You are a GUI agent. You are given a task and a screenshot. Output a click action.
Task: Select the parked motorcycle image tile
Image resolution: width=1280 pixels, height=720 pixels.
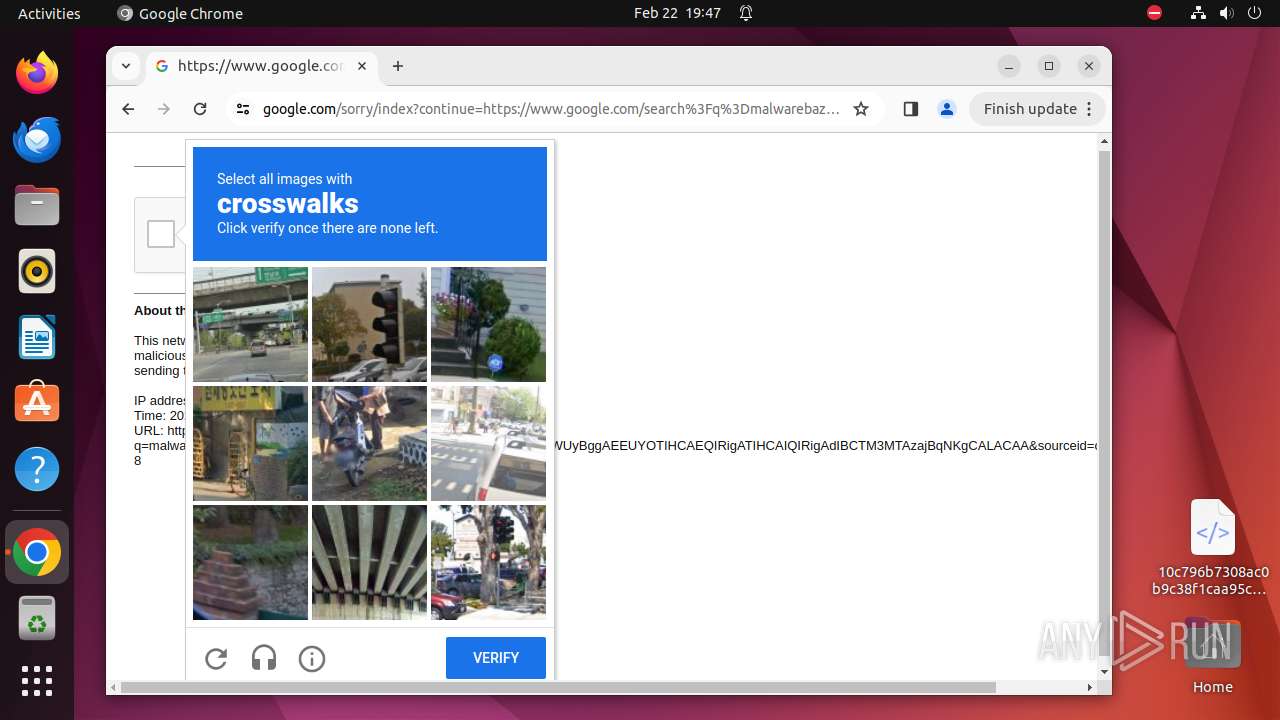tap(369, 443)
